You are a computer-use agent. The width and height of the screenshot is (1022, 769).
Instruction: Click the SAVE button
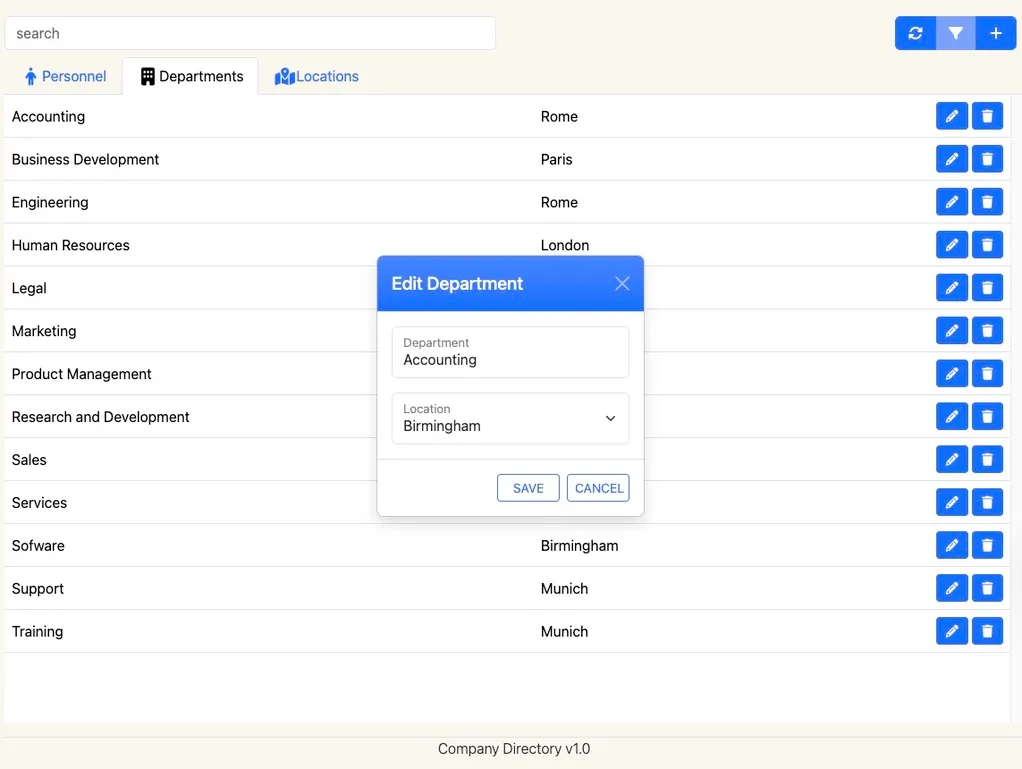coord(528,488)
